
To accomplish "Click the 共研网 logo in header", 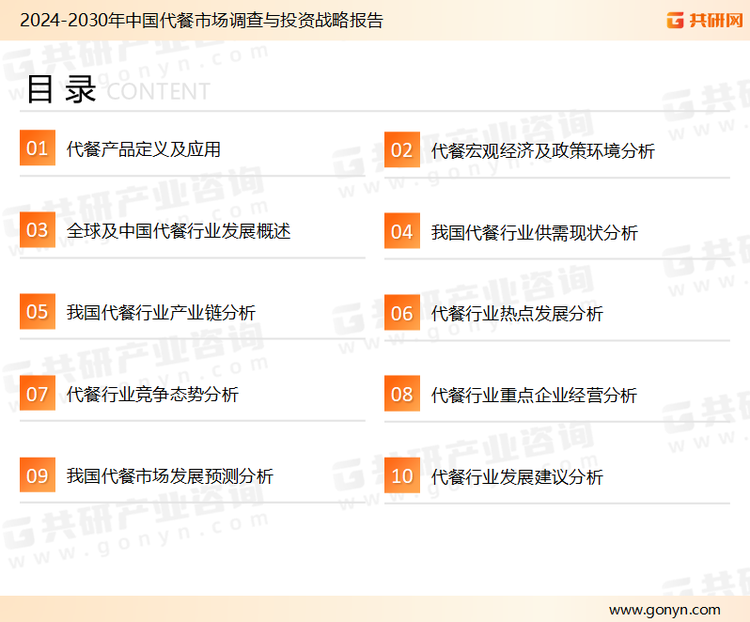I will tap(705, 20).
